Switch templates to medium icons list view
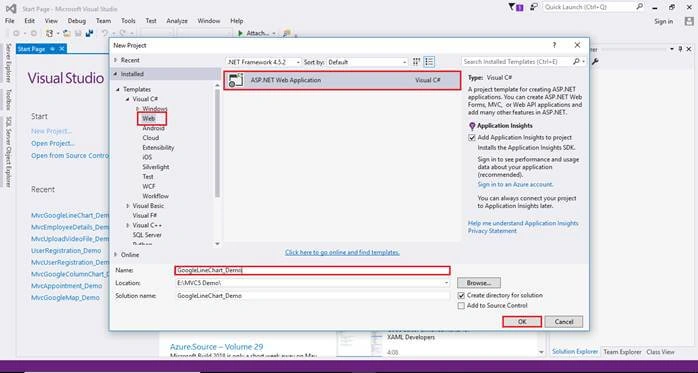This screenshot has height=373, width=698. tap(429, 62)
